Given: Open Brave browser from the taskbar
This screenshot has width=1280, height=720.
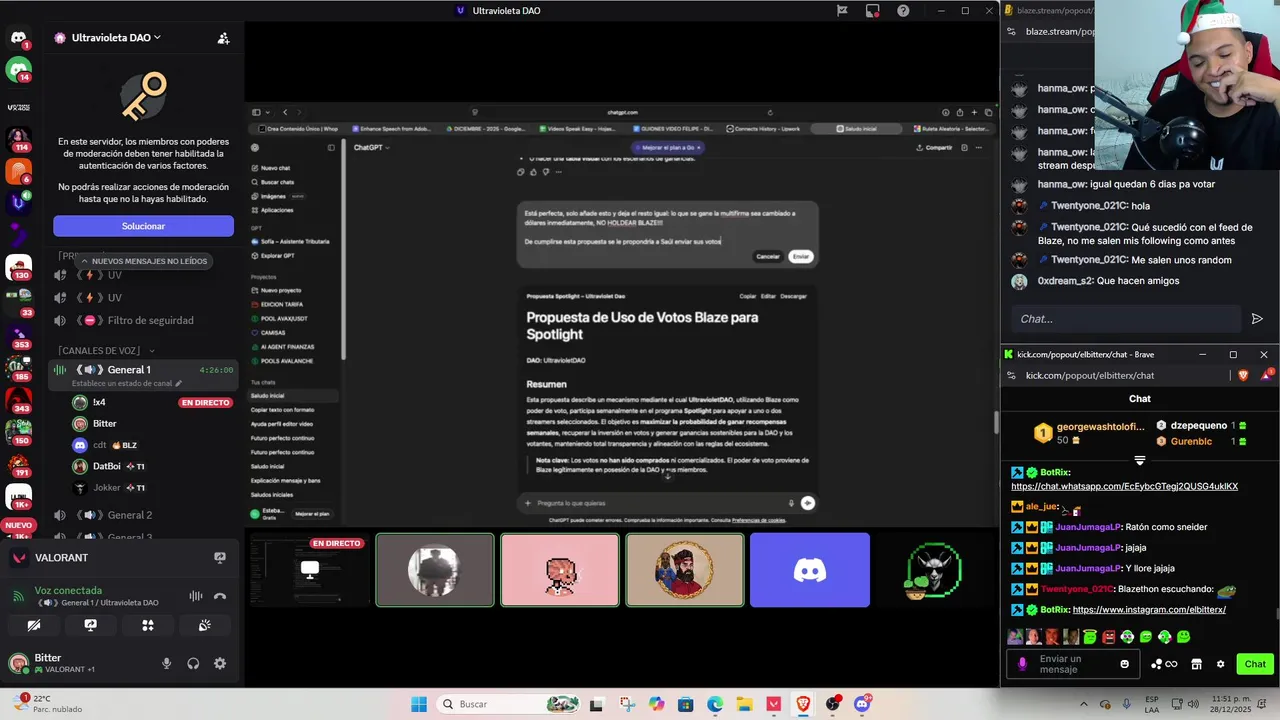Looking at the screenshot, I should pyautogui.click(x=803, y=704).
